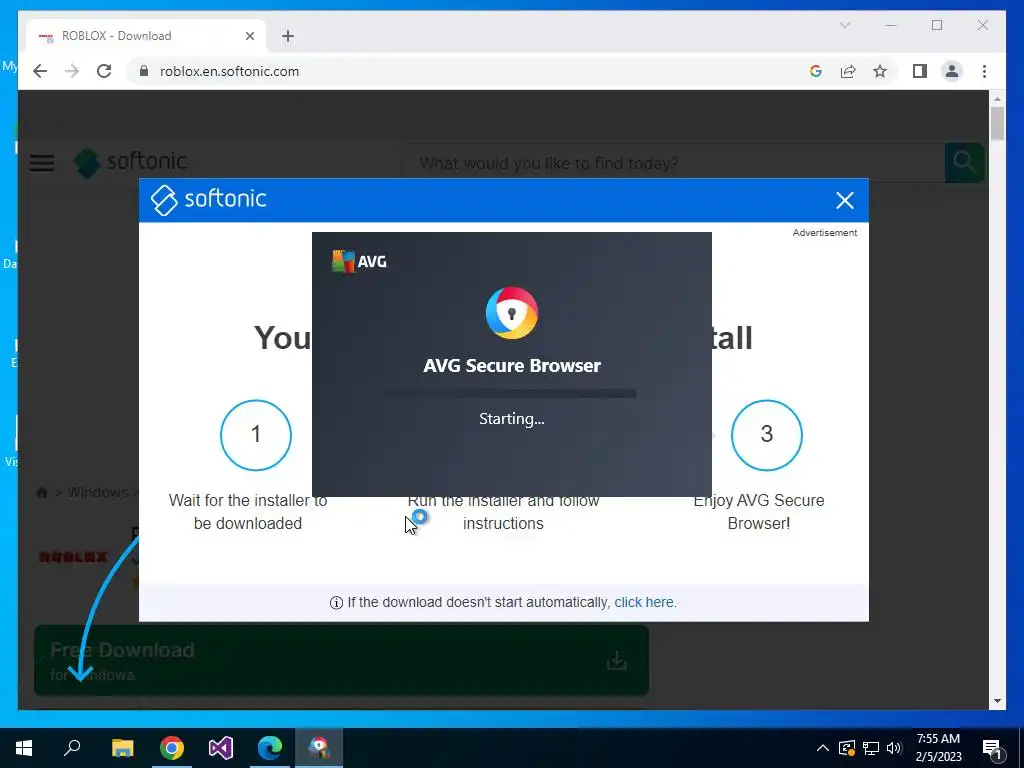Open Google Chrome from taskbar
The height and width of the screenshot is (768, 1024).
(x=172, y=748)
